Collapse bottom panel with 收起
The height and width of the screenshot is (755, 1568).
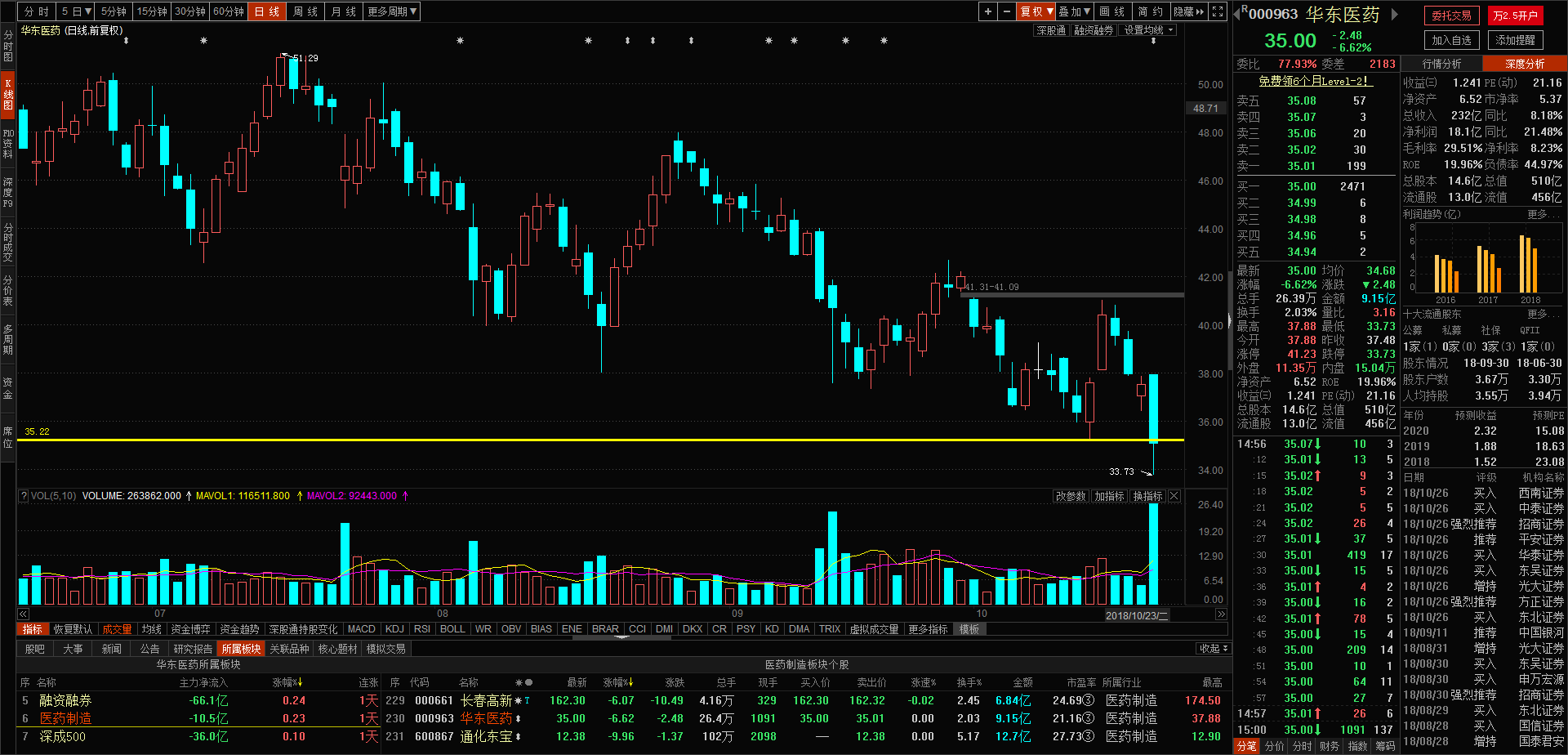click(1214, 649)
